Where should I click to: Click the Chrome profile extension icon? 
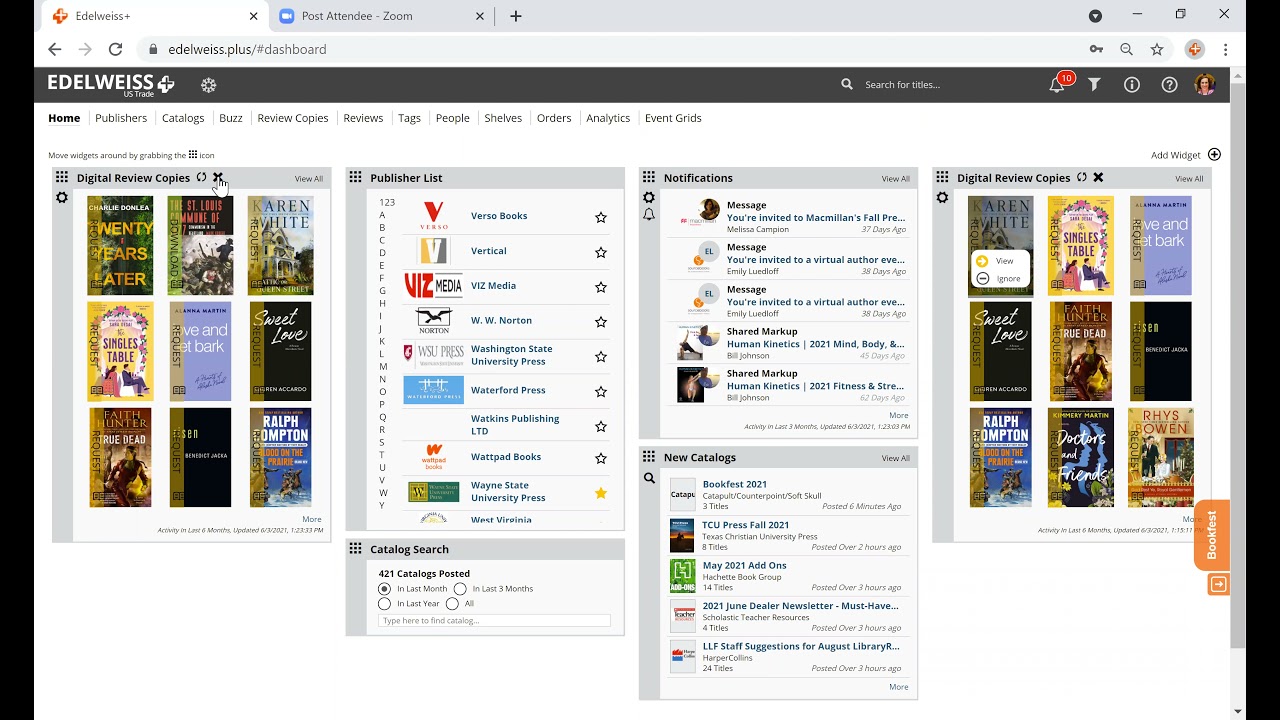[1194, 49]
